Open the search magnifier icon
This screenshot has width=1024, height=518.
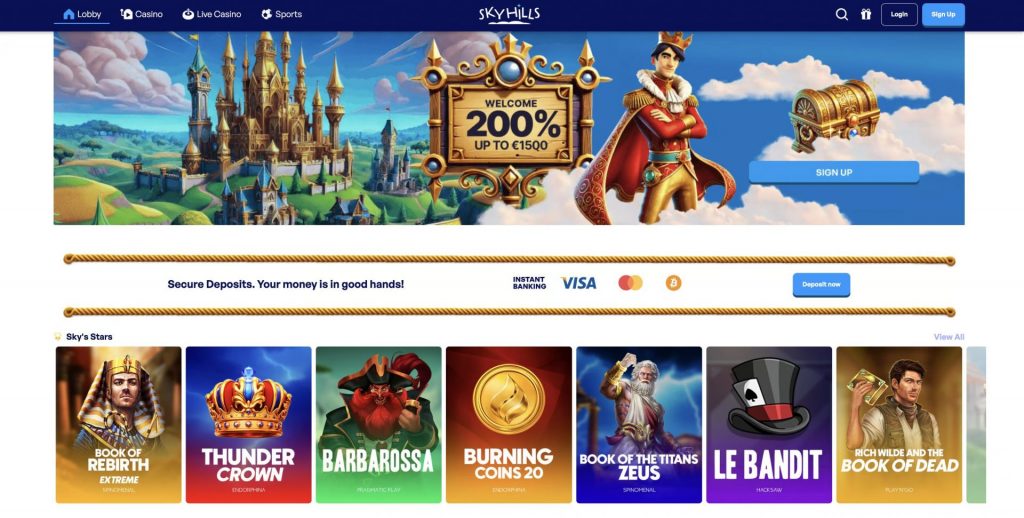click(842, 14)
